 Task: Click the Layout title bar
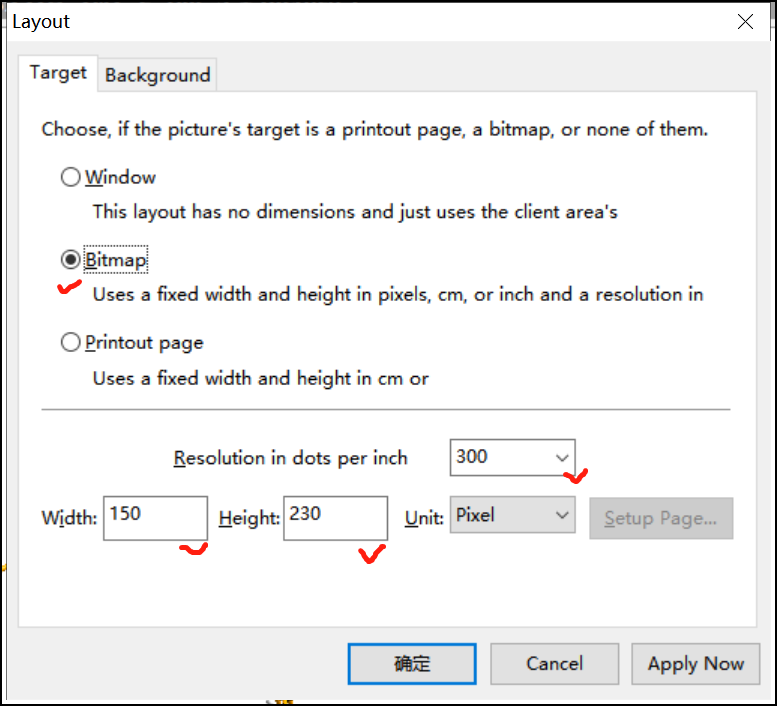[x=350, y=21]
